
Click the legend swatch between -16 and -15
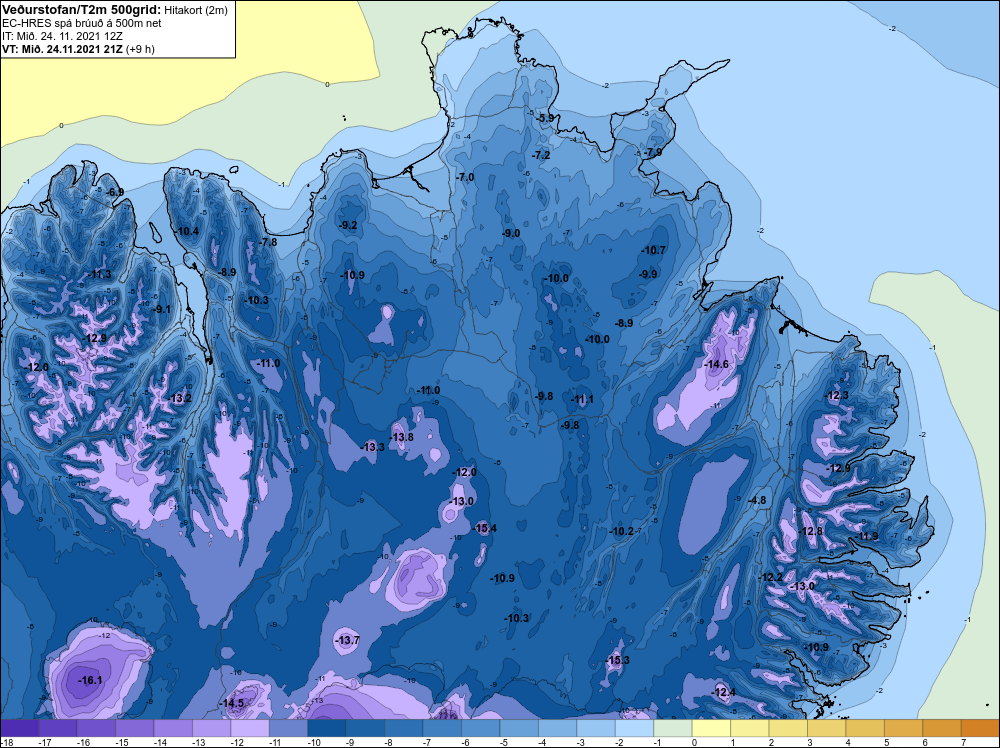pyautogui.click(x=96, y=728)
